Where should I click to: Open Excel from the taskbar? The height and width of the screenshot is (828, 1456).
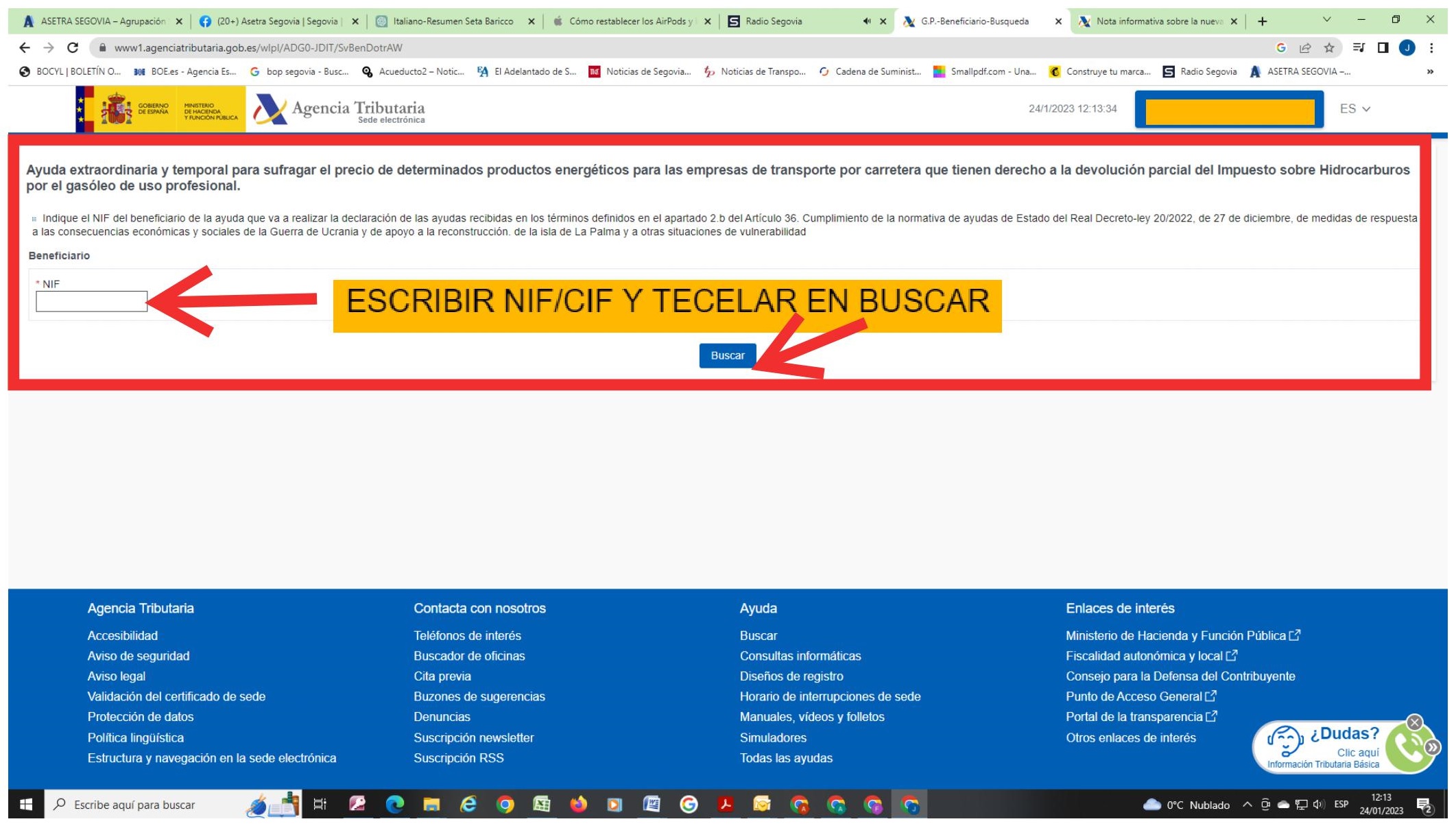coord(541,805)
